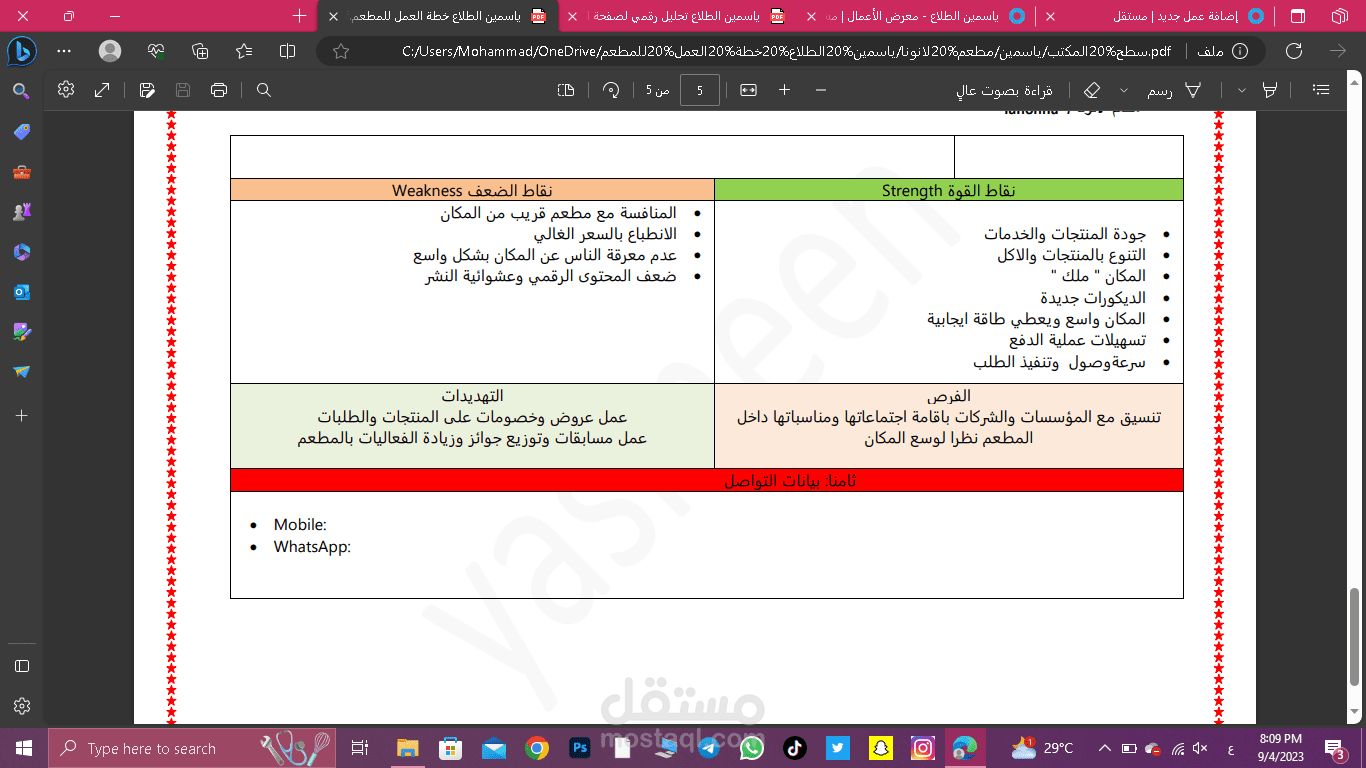Click the Strength نقاط القوة header
Viewport: 1366px width, 768px height.
(949, 190)
